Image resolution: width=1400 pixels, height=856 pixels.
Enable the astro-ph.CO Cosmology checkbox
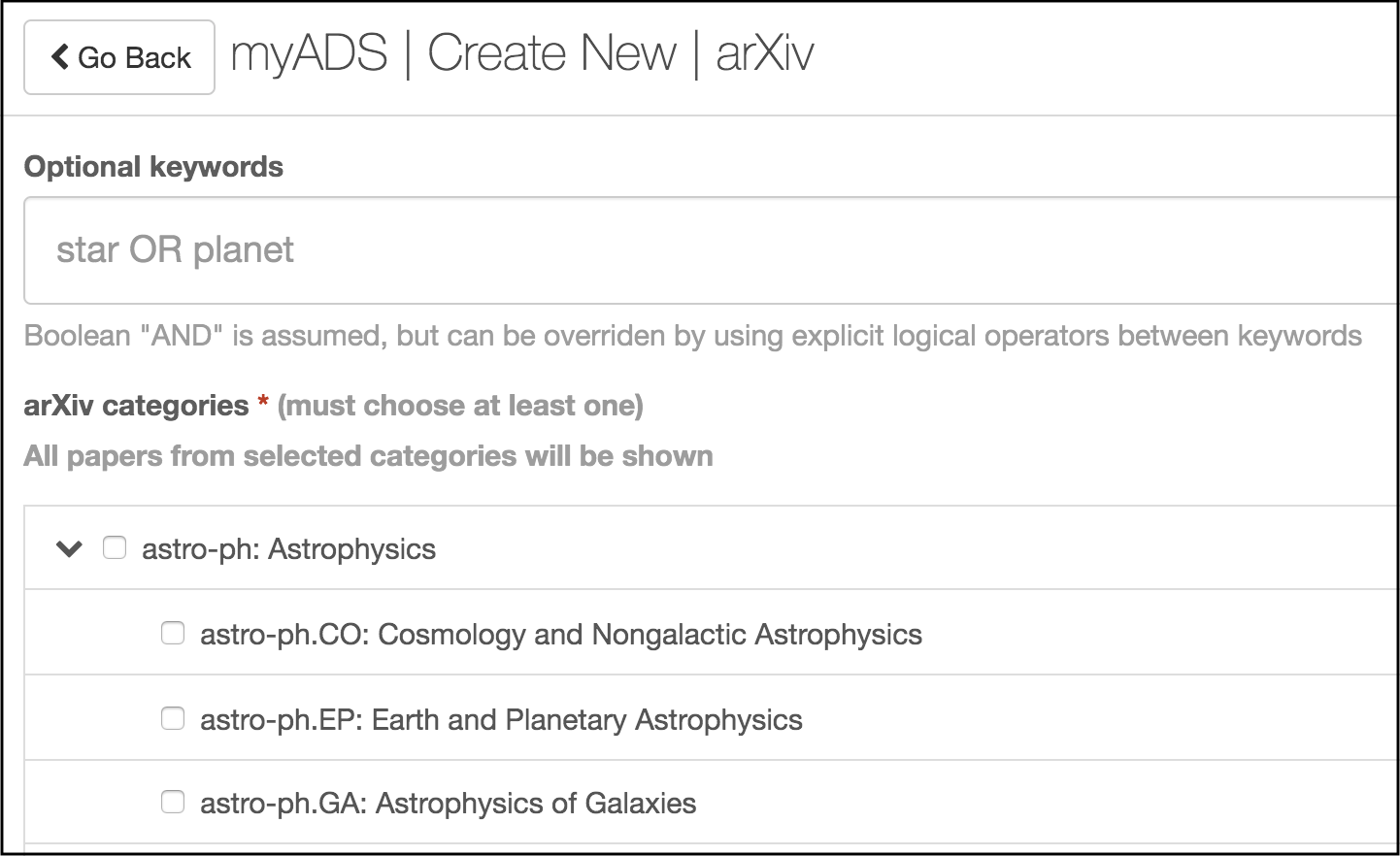(x=173, y=634)
